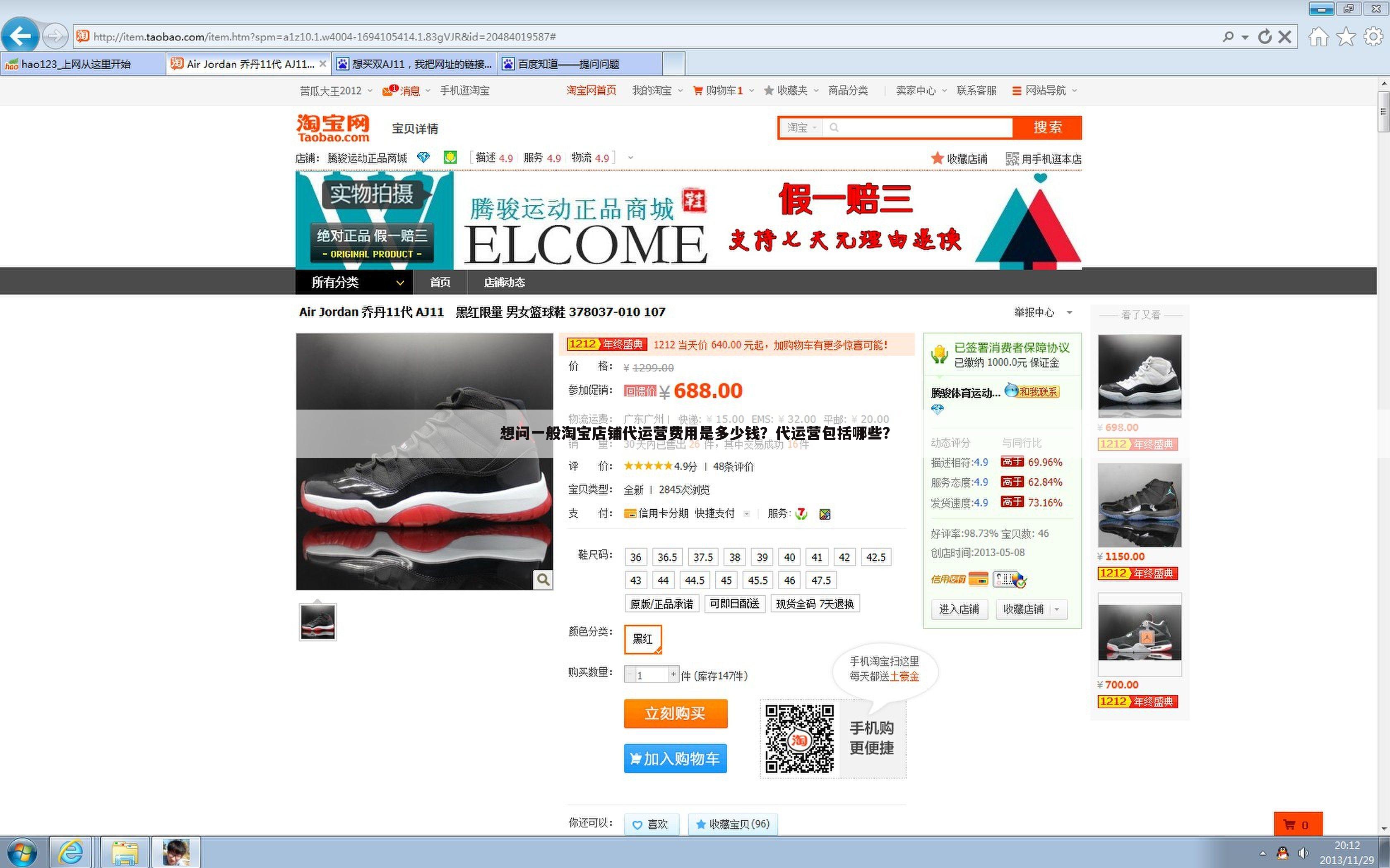Screen dimensions: 1390x868
Task: Open the ¥1150.00 shoe recommendation
Action: coord(1140,505)
